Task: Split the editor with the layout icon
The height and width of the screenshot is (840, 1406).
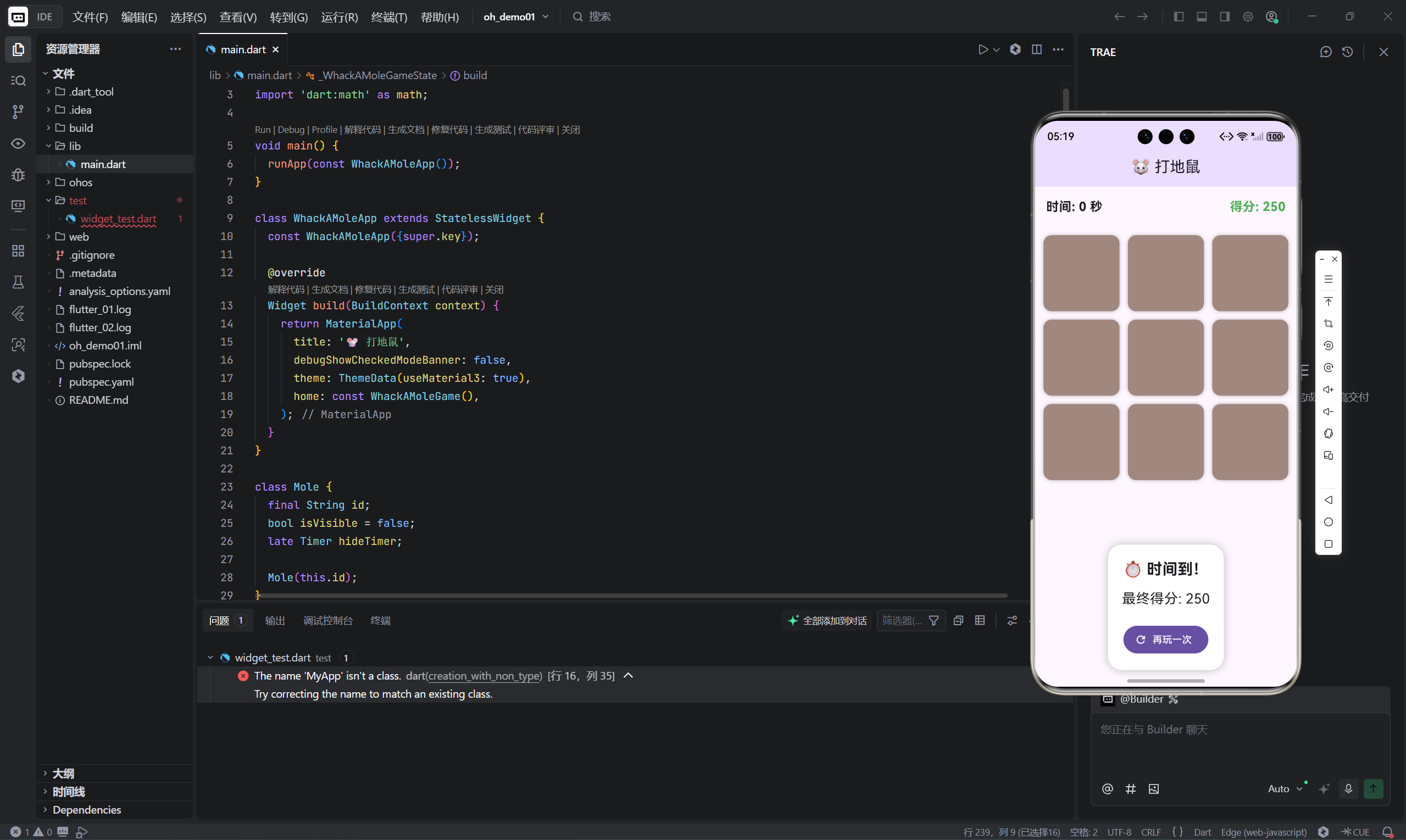Action: pos(1036,50)
